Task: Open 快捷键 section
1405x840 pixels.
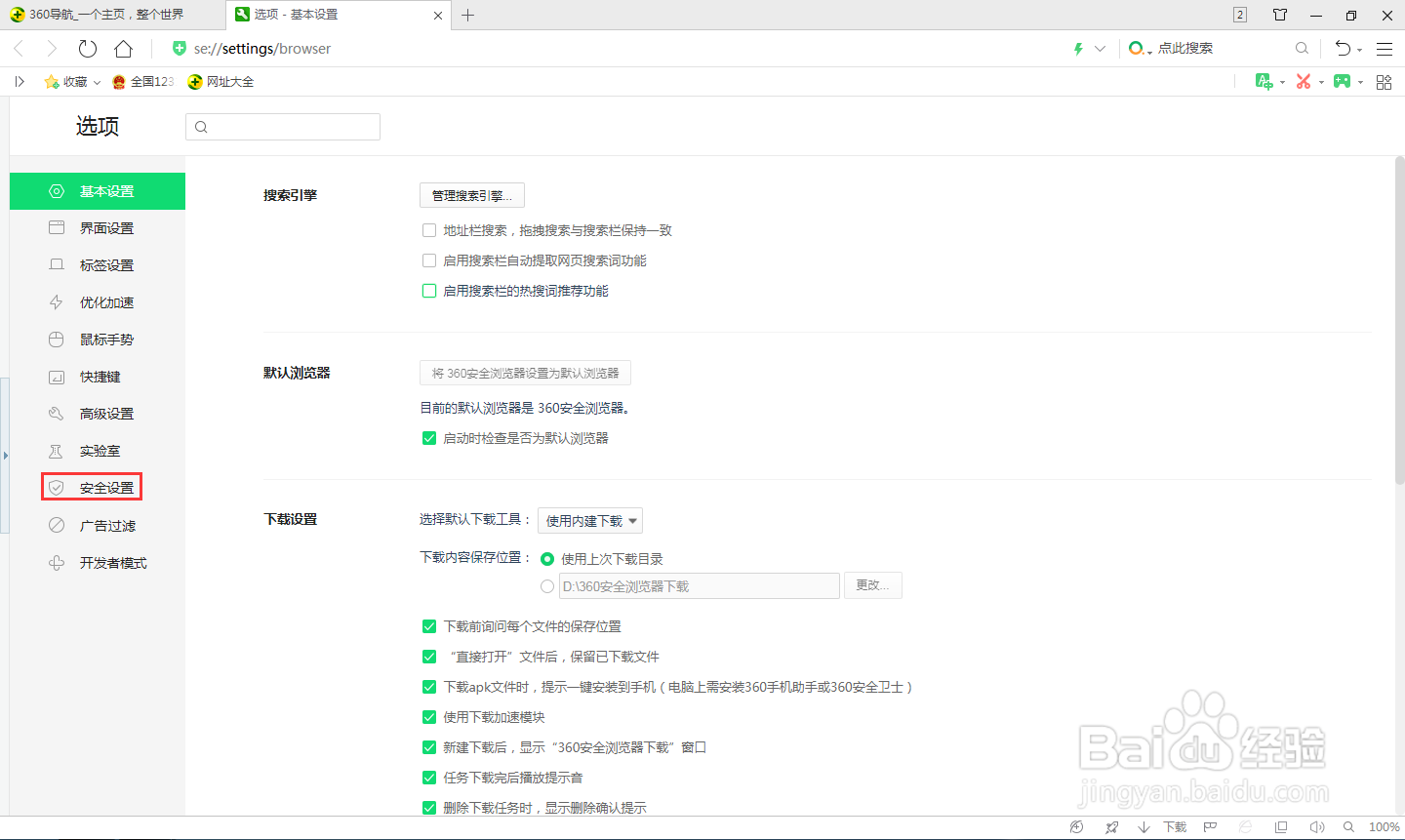Action: [98, 377]
